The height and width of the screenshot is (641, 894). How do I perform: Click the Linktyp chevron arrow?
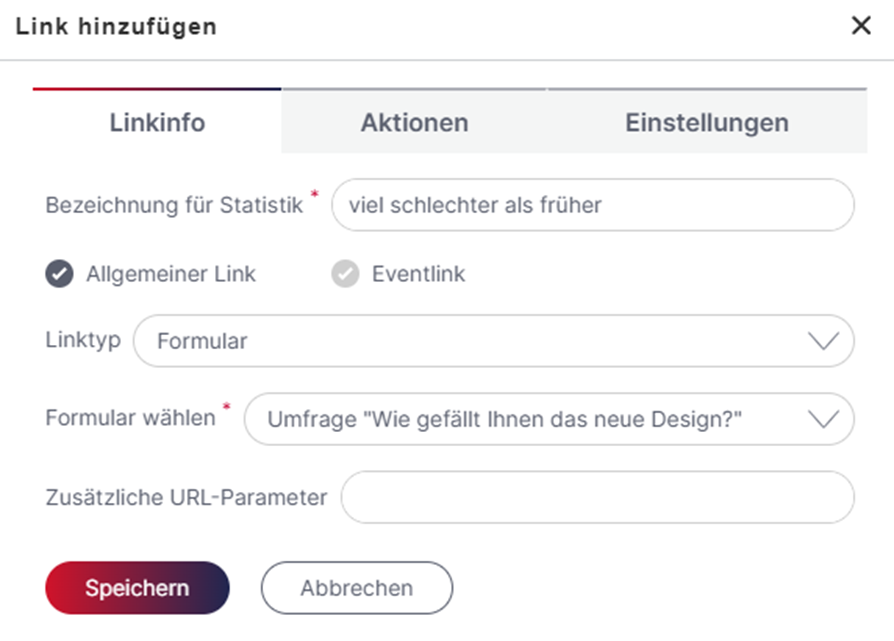tap(823, 341)
